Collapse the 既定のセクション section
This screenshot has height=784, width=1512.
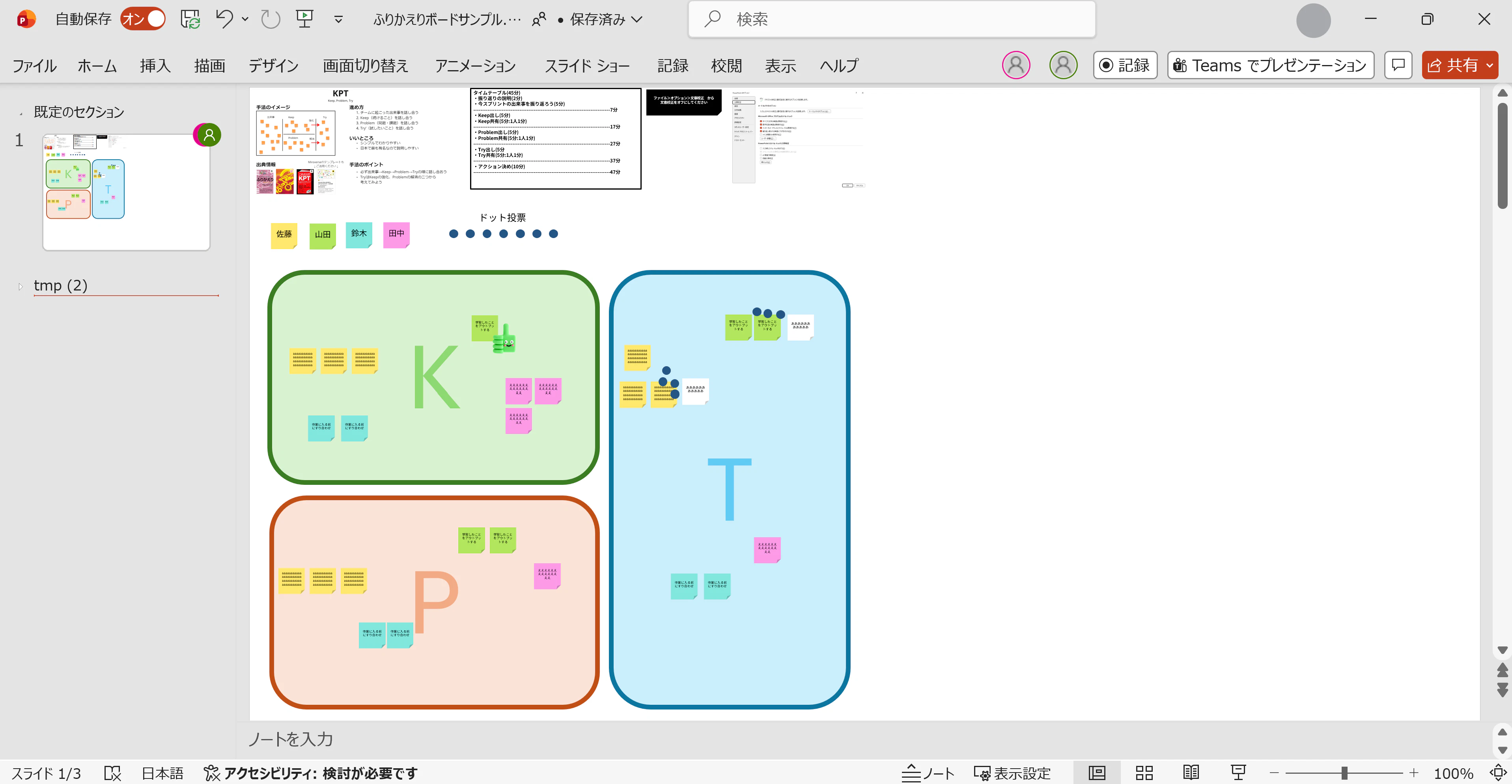click(21, 113)
